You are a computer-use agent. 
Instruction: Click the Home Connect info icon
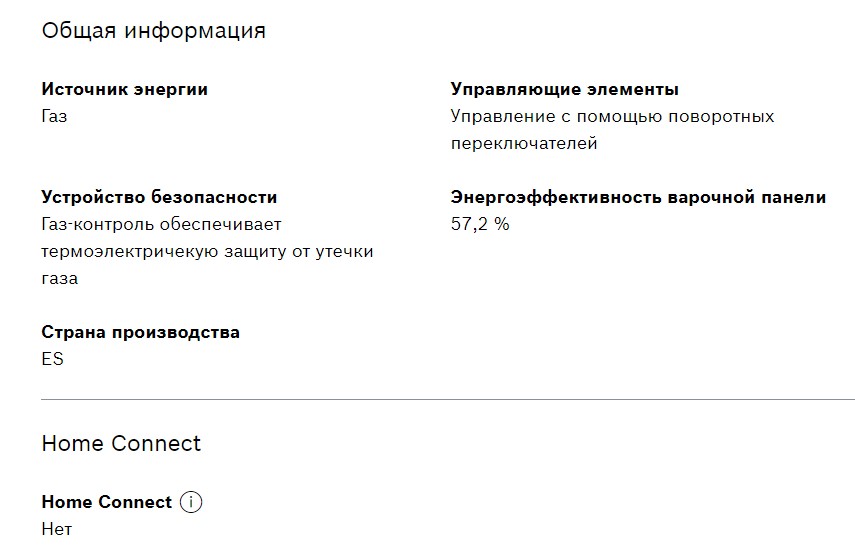pyautogui.click(x=191, y=503)
